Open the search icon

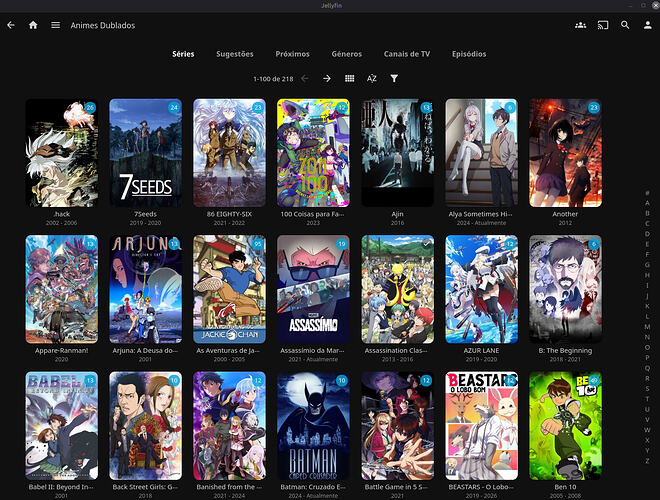625,25
